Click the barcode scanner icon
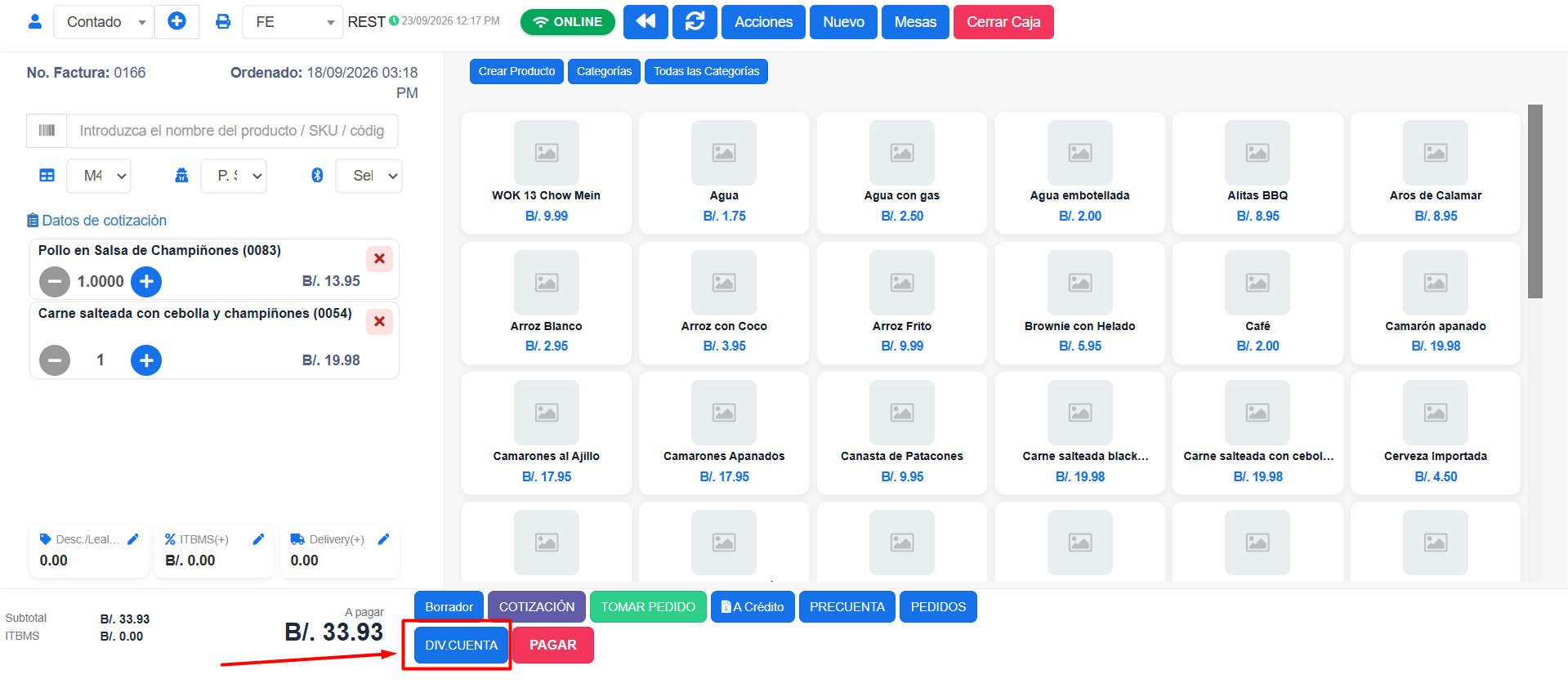 pyautogui.click(x=47, y=131)
